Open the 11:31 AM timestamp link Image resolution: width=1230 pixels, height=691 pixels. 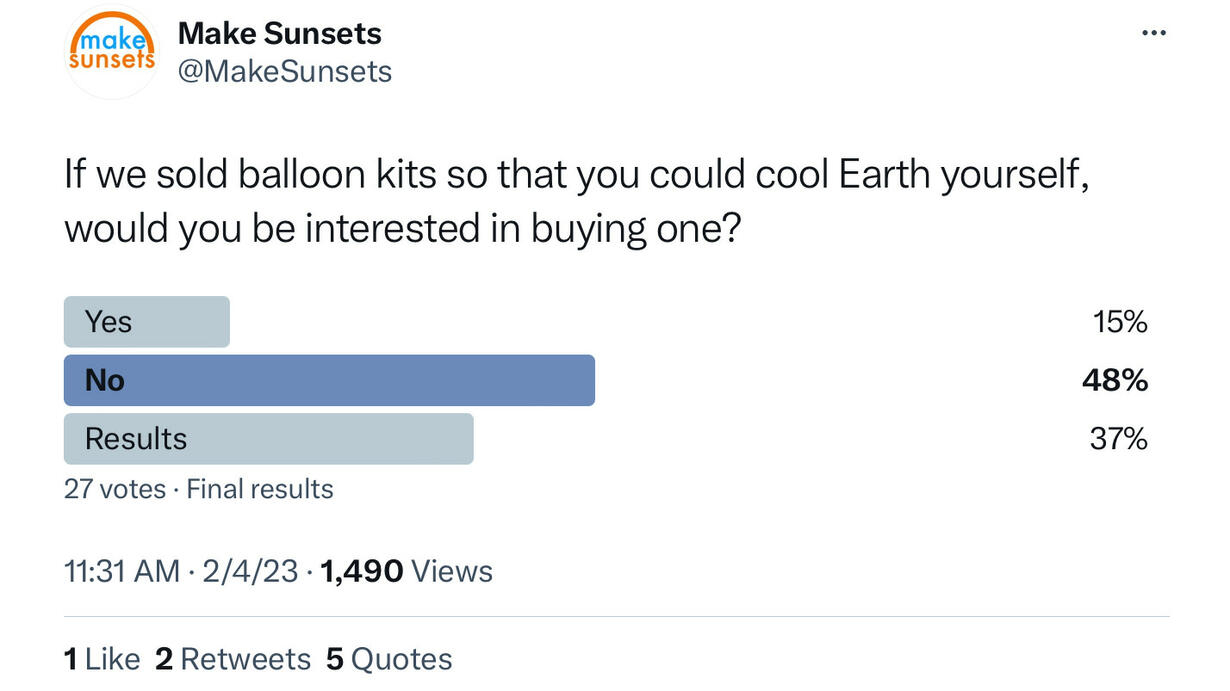[x=121, y=571]
